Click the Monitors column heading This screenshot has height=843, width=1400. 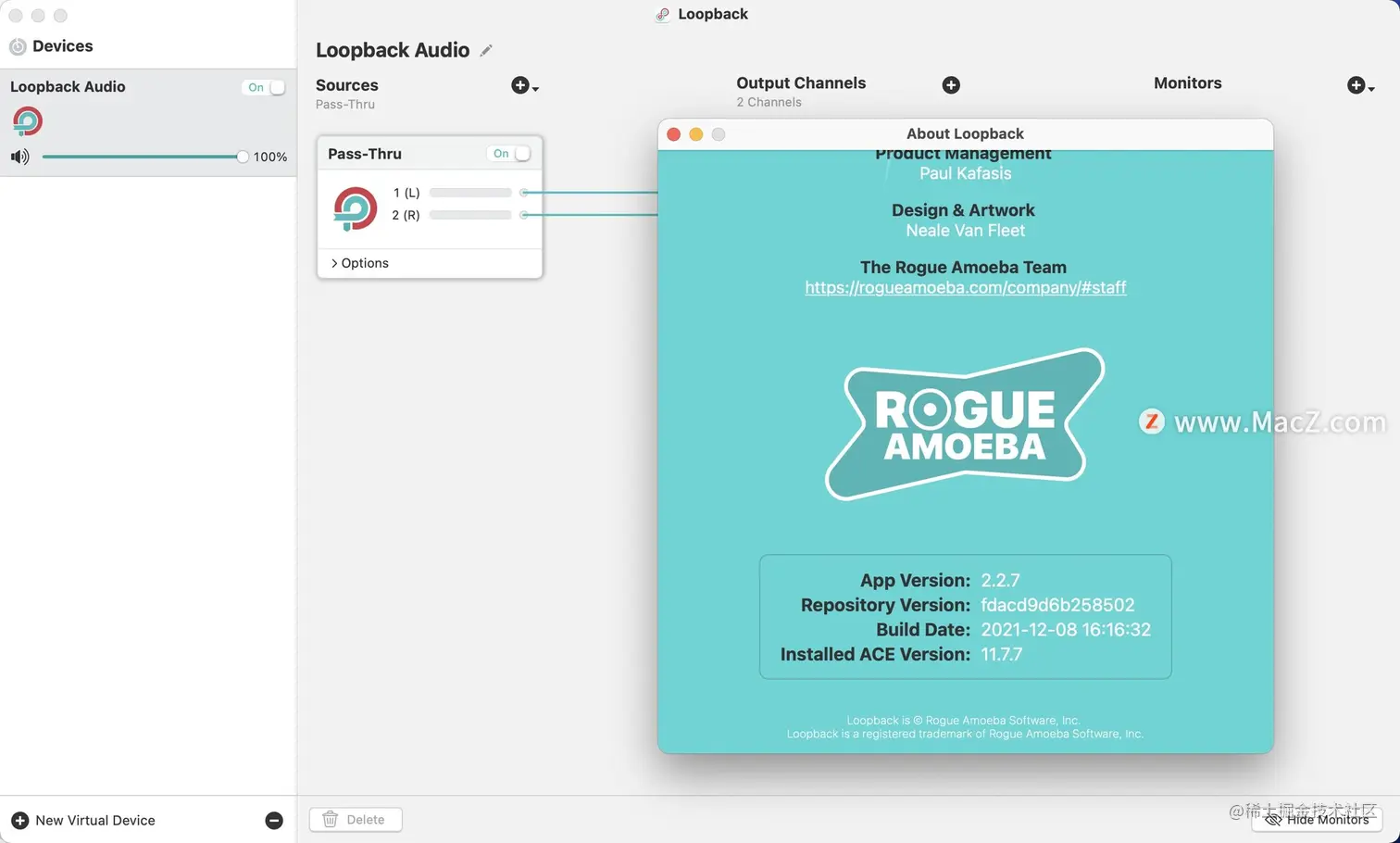pyautogui.click(x=1188, y=83)
